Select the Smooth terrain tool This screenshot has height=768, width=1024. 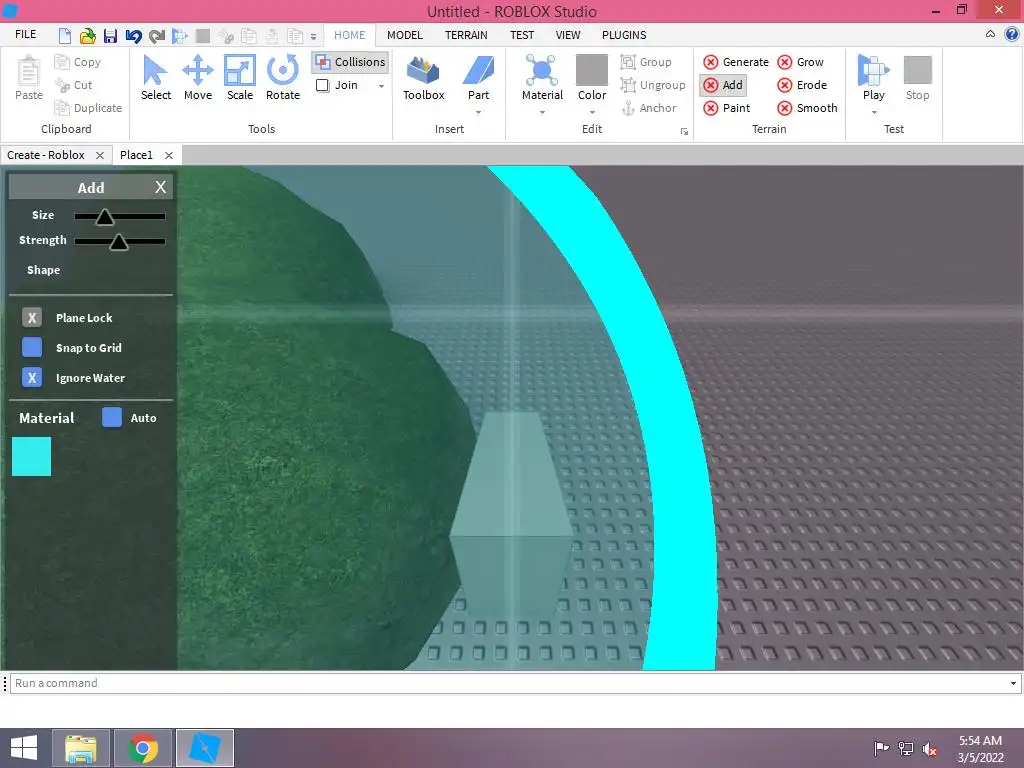click(x=807, y=108)
